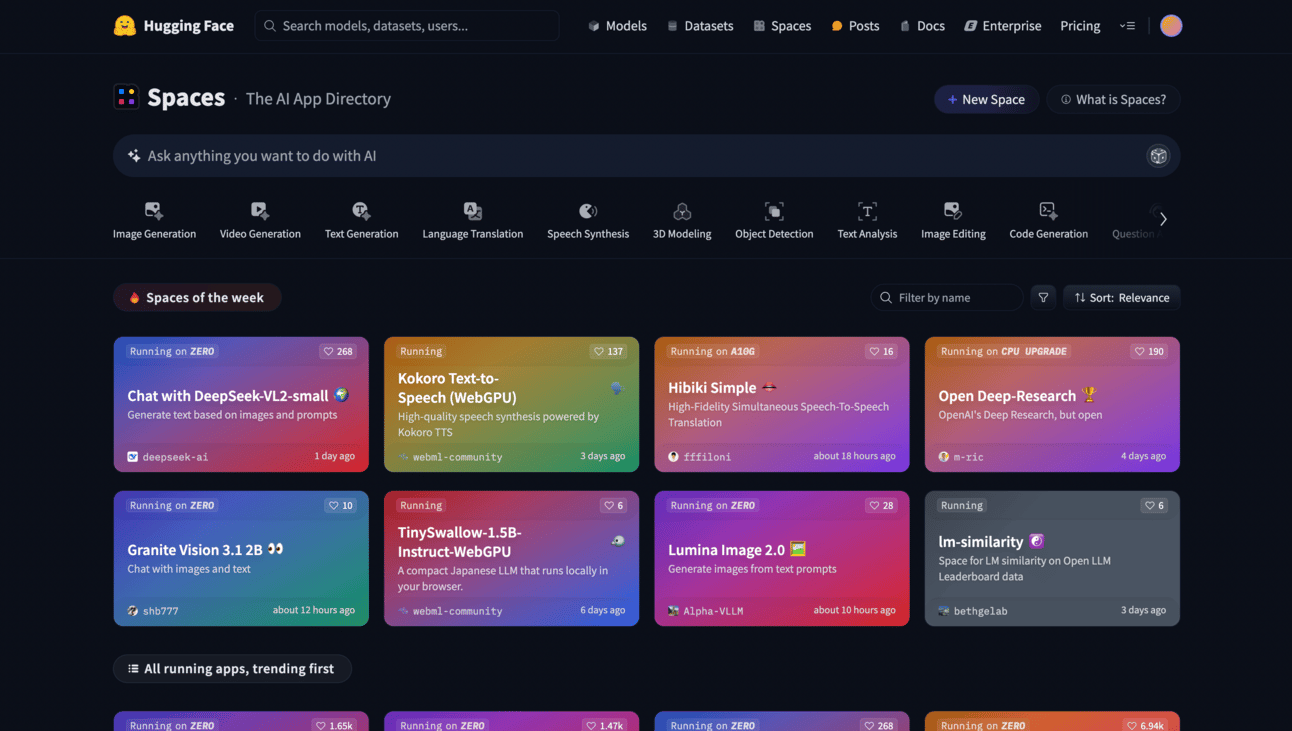This screenshot has width=1292, height=731.
Task: Select the Object Detection category icon
Action: pos(774,211)
